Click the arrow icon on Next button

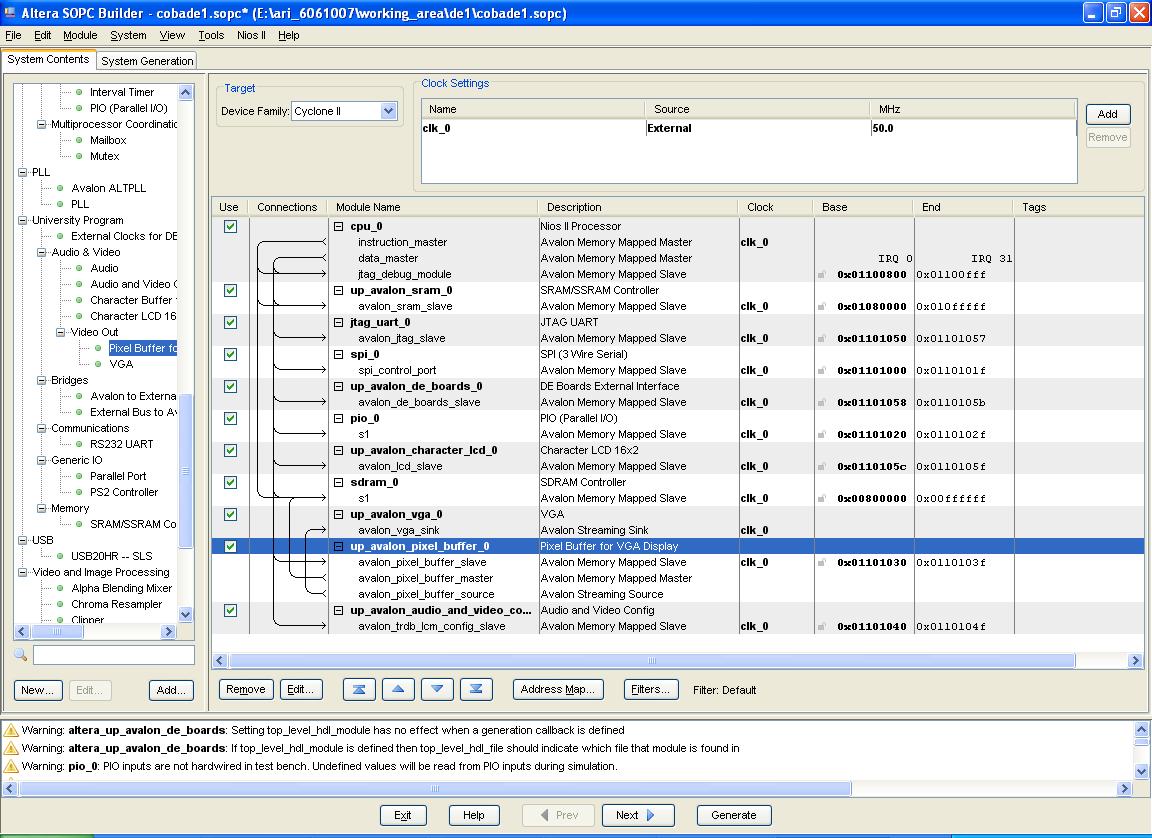pos(650,815)
